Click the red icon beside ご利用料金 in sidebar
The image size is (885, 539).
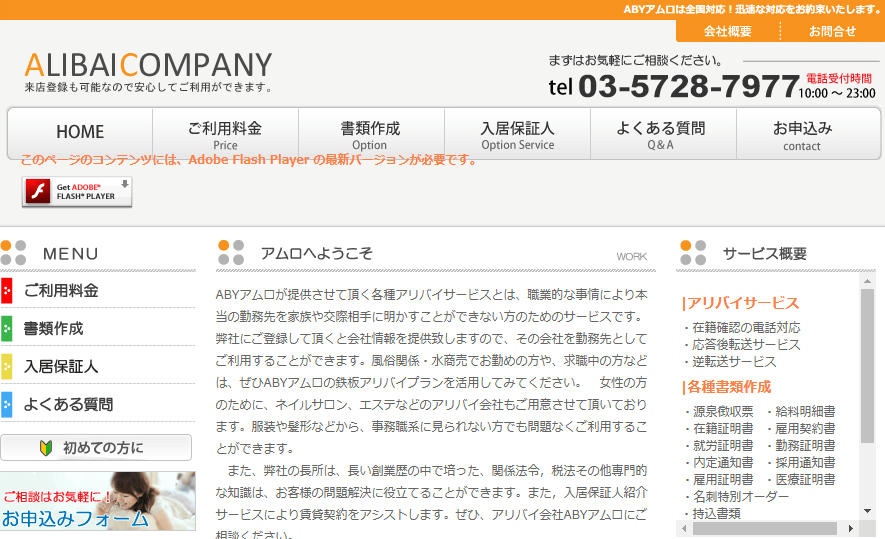click(7, 291)
